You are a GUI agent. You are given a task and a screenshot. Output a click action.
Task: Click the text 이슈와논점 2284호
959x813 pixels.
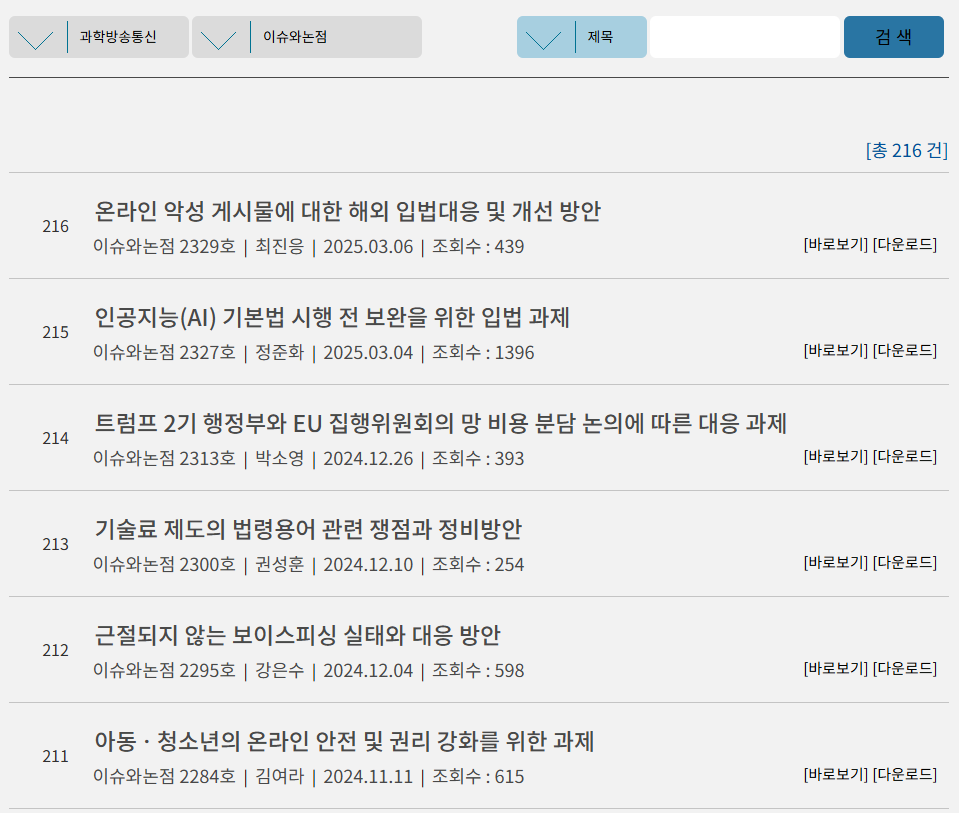(165, 776)
